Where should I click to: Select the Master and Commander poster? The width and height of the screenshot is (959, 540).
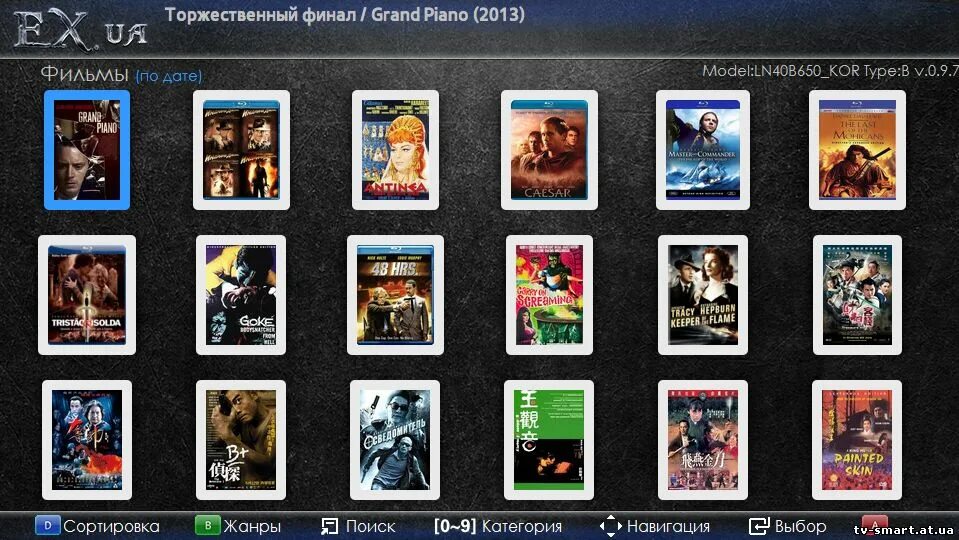(703, 150)
